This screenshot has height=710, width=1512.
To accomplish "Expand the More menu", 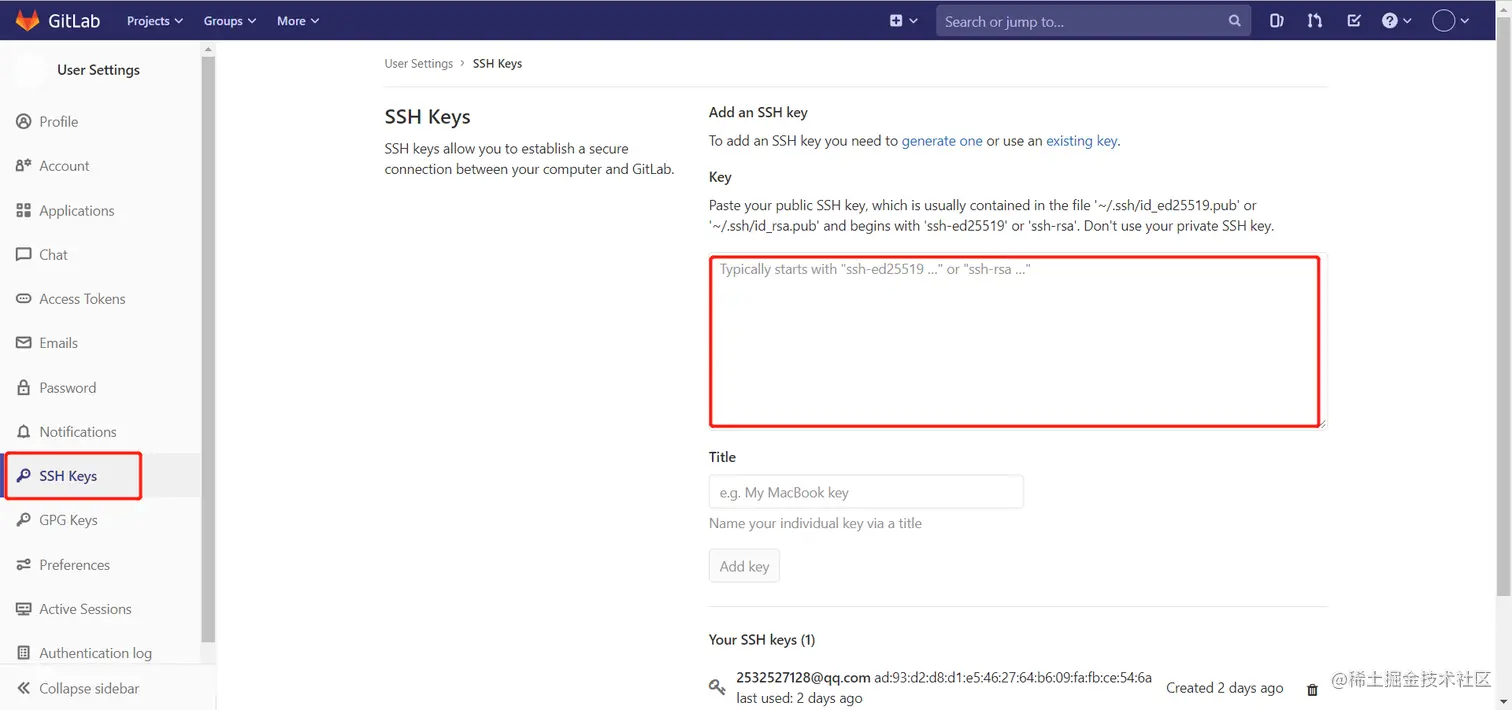I will (298, 21).
